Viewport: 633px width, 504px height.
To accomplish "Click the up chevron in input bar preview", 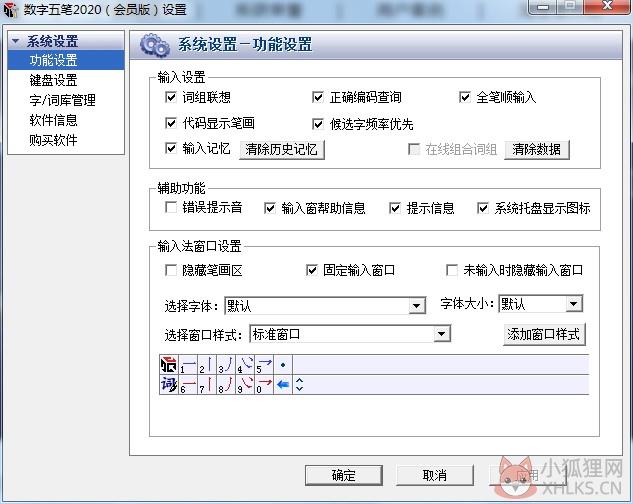I will 299,380.
